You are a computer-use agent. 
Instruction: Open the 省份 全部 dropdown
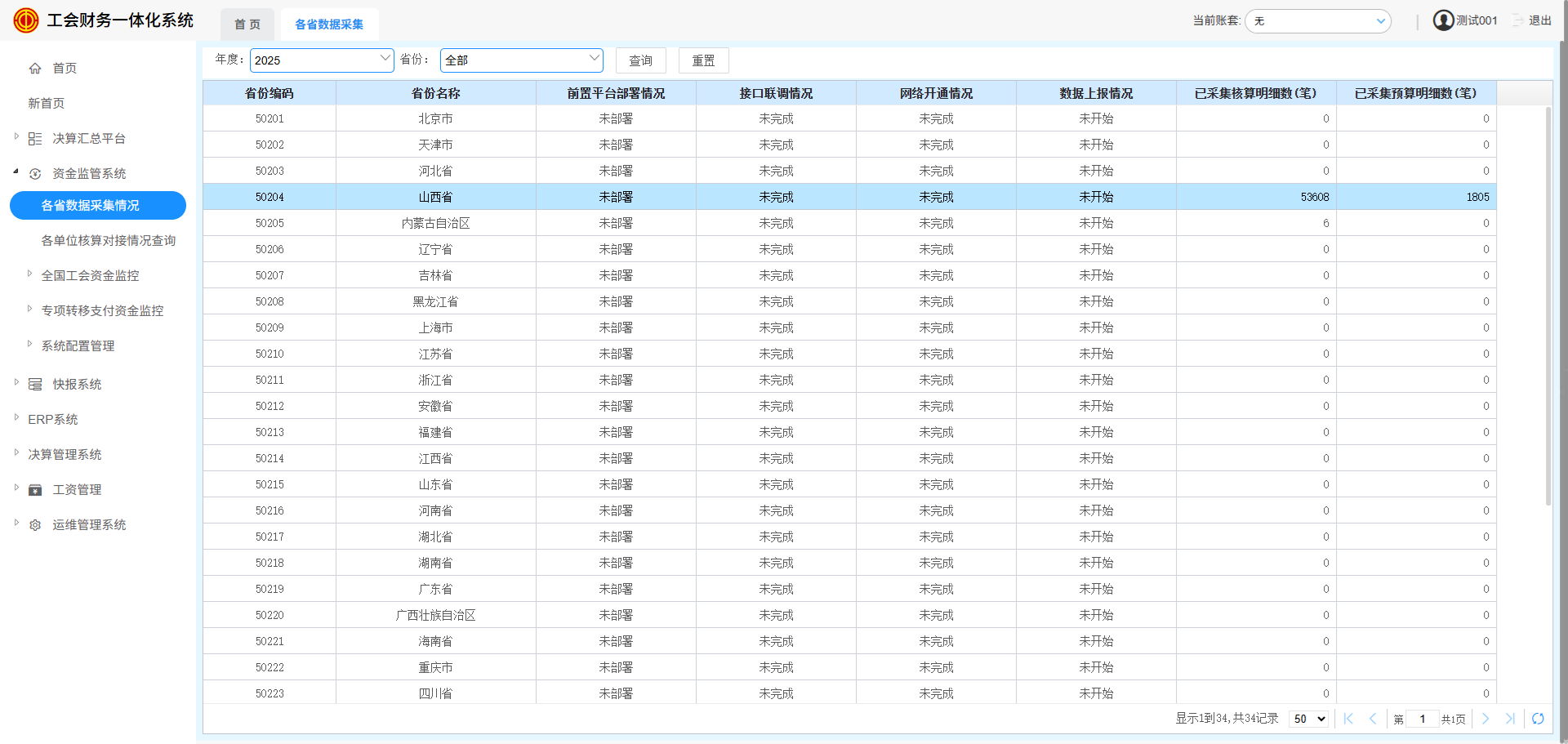click(522, 60)
